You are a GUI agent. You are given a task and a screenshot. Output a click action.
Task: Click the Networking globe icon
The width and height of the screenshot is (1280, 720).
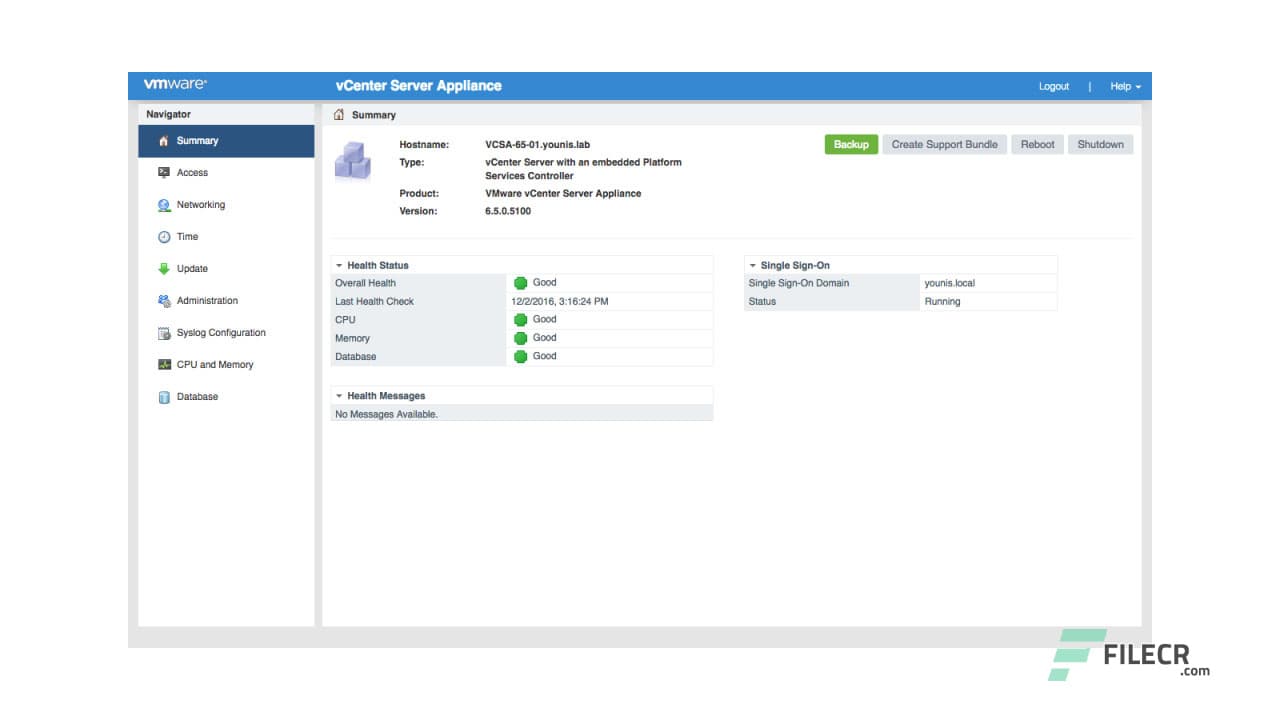tap(164, 204)
